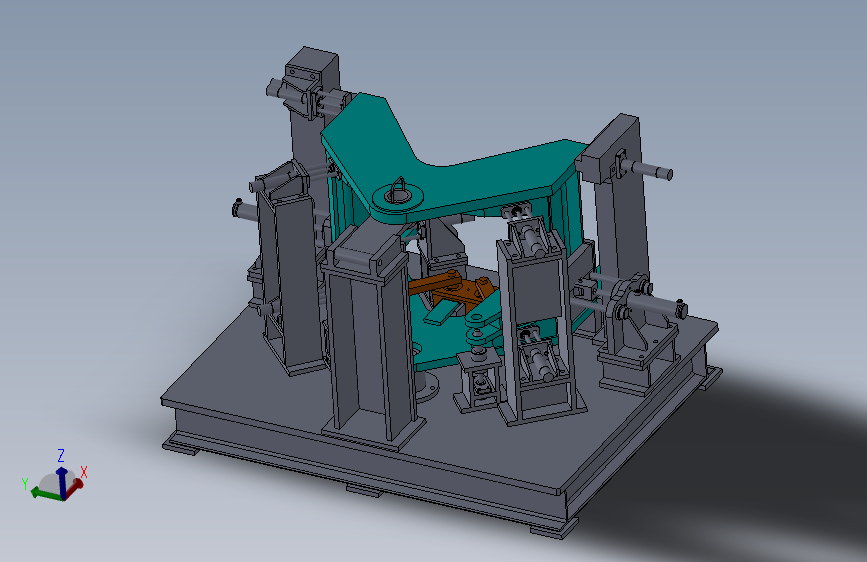867x562 pixels.
Task: Select the teal V-shaped top plate
Action: pos(442,177)
